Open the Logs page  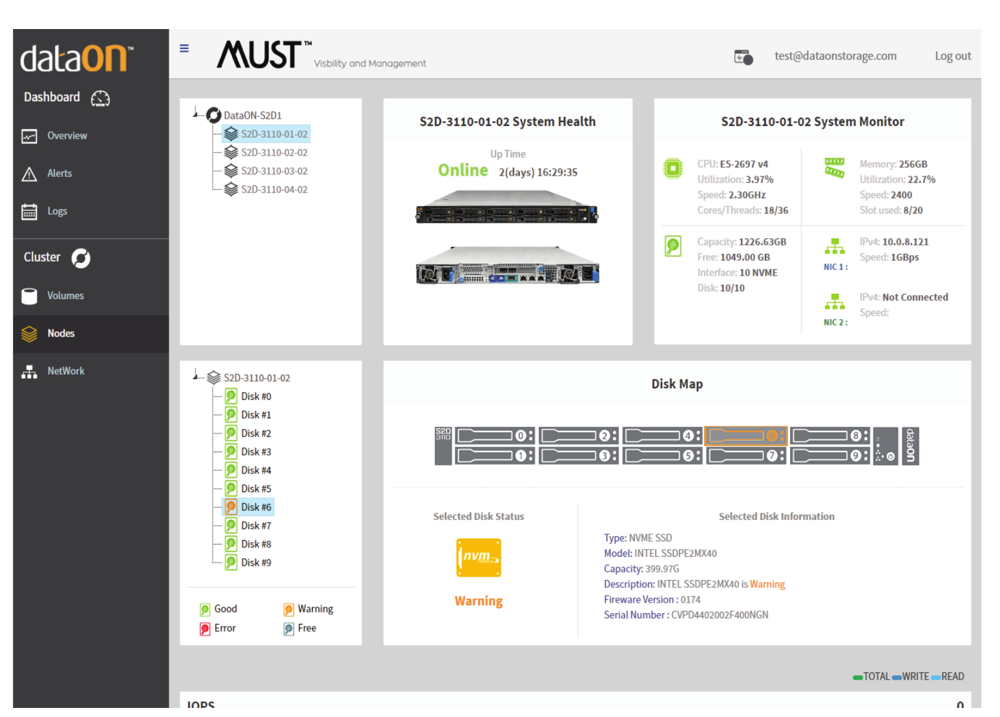(x=57, y=211)
